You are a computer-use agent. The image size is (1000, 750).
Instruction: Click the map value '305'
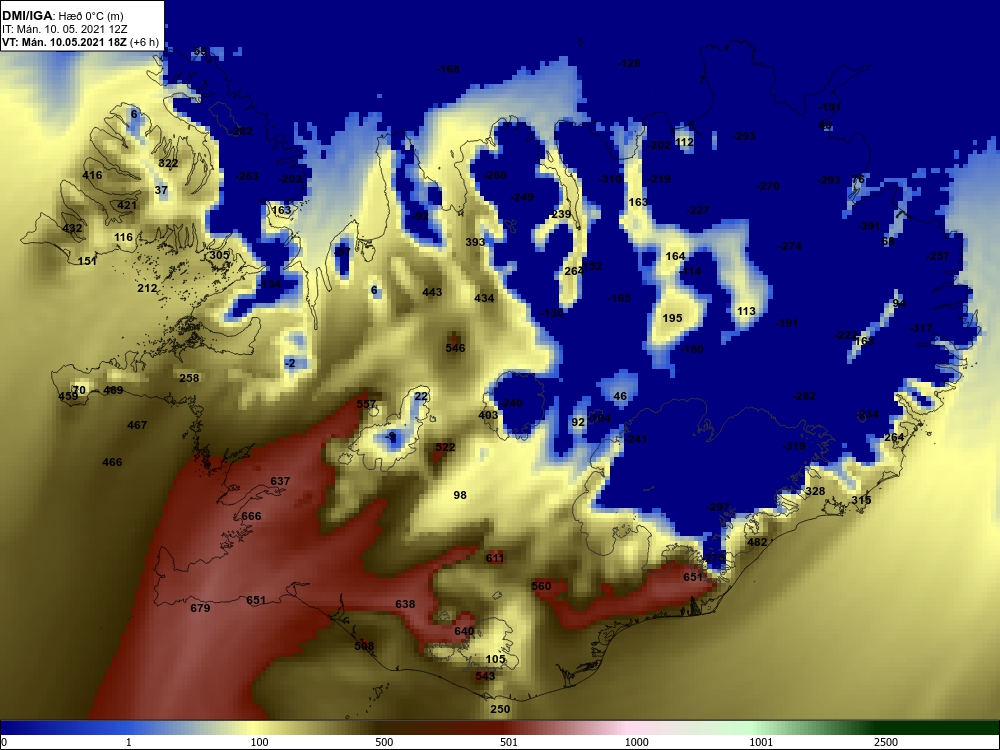tap(219, 255)
